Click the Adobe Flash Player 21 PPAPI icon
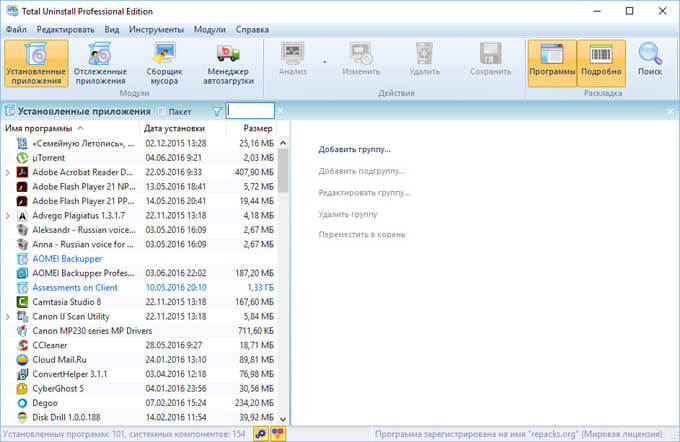The image size is (680, 442). coord(22,201)
